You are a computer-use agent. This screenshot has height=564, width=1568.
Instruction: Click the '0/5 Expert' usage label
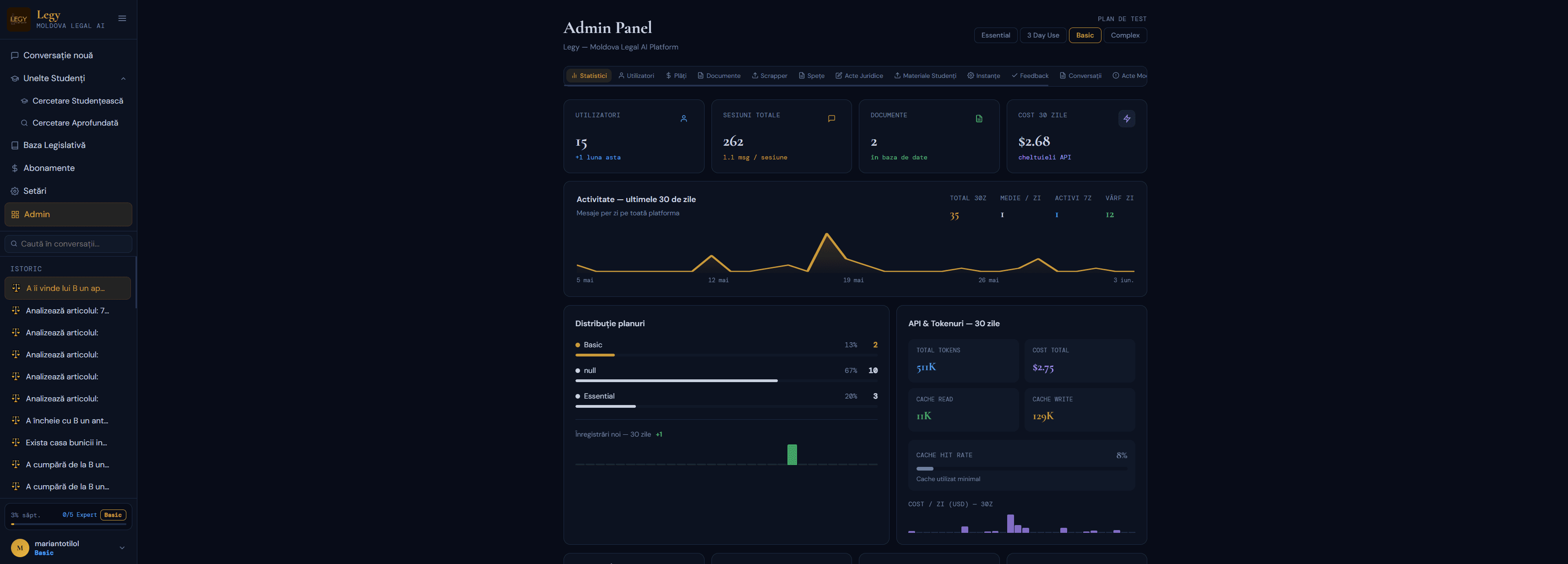(x=80, y=515)
